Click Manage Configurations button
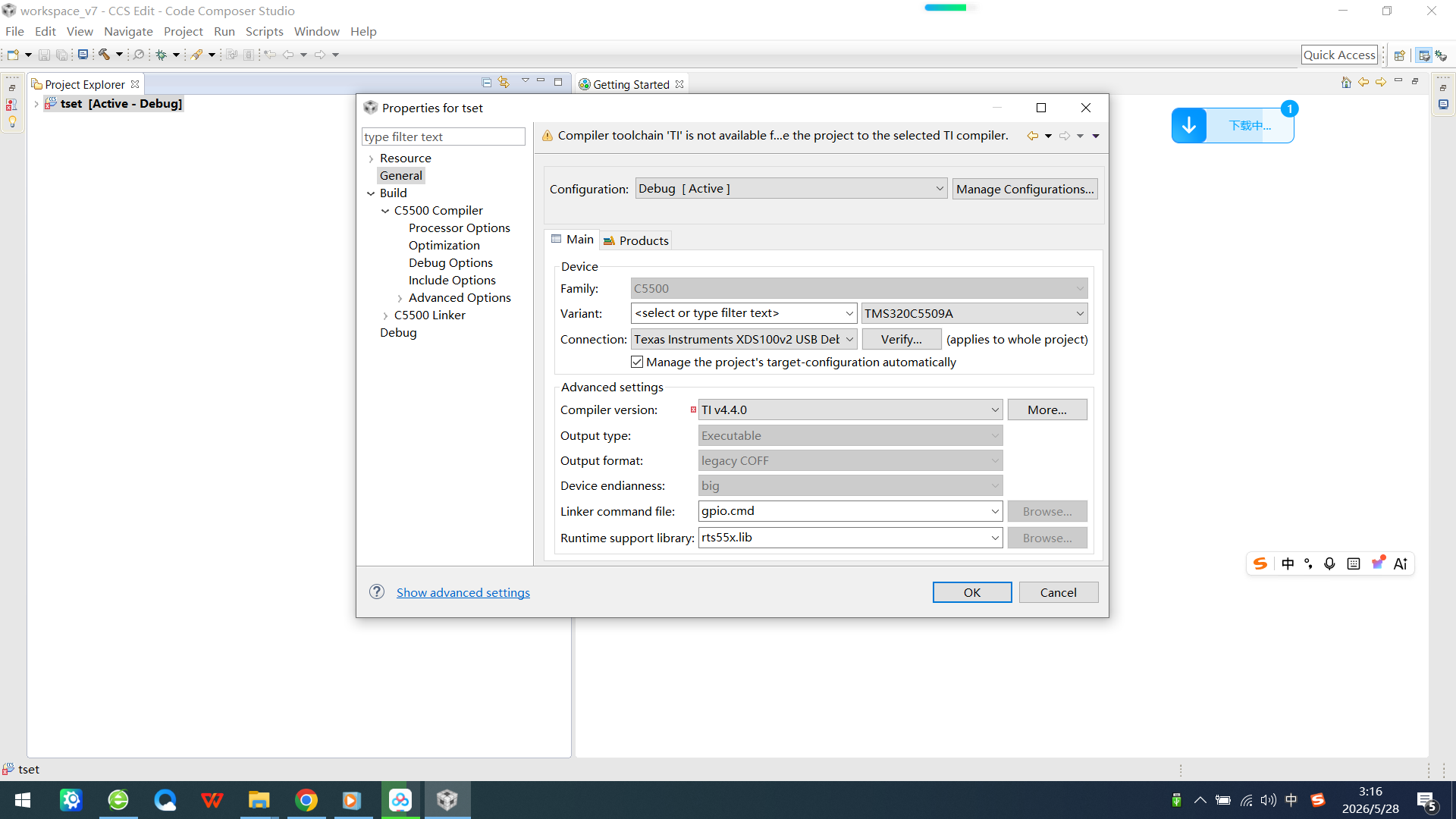Viewport: 1456px width, 819px height. pos(1025,189)
